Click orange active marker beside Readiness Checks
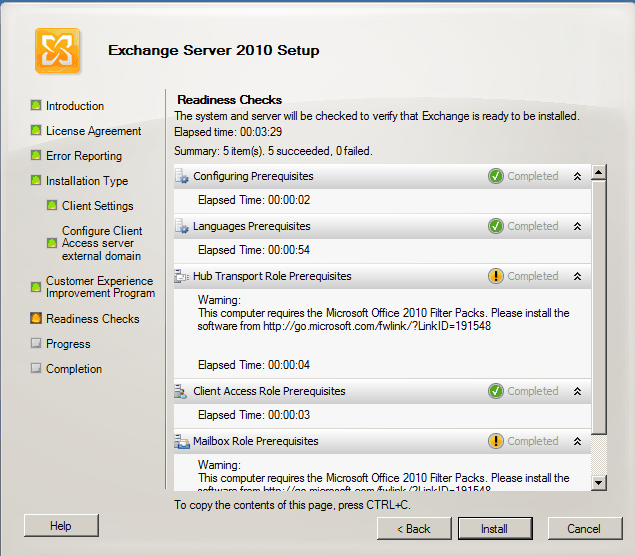 (x=36, y=318)
